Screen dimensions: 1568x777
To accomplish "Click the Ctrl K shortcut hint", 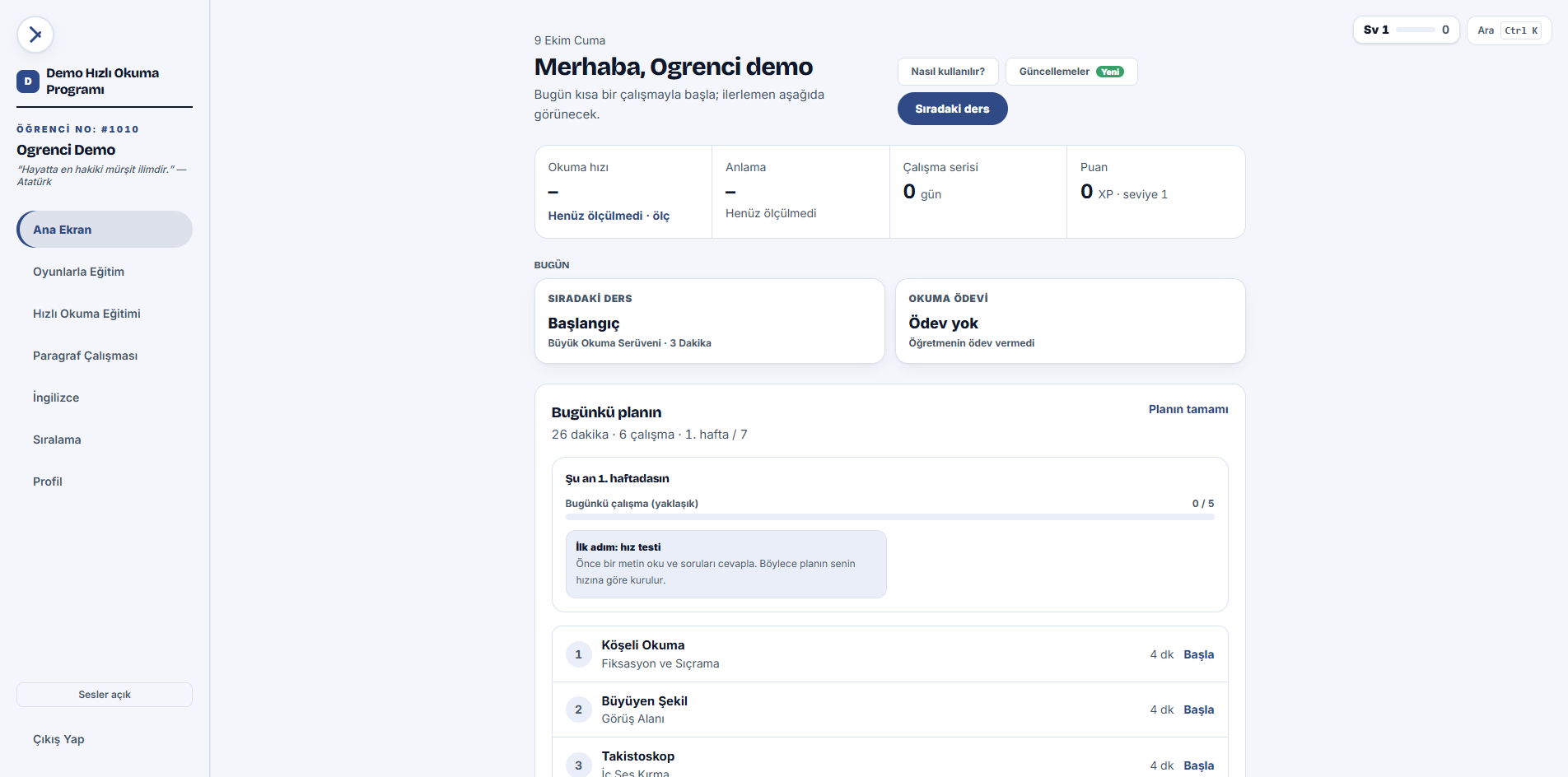I will point(1521,30).
